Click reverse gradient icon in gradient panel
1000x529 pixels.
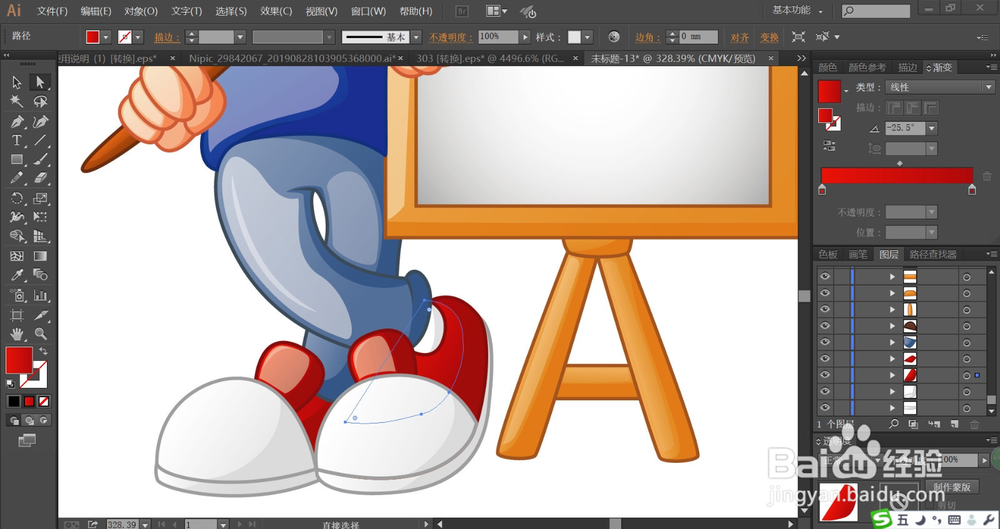point(829,145)
